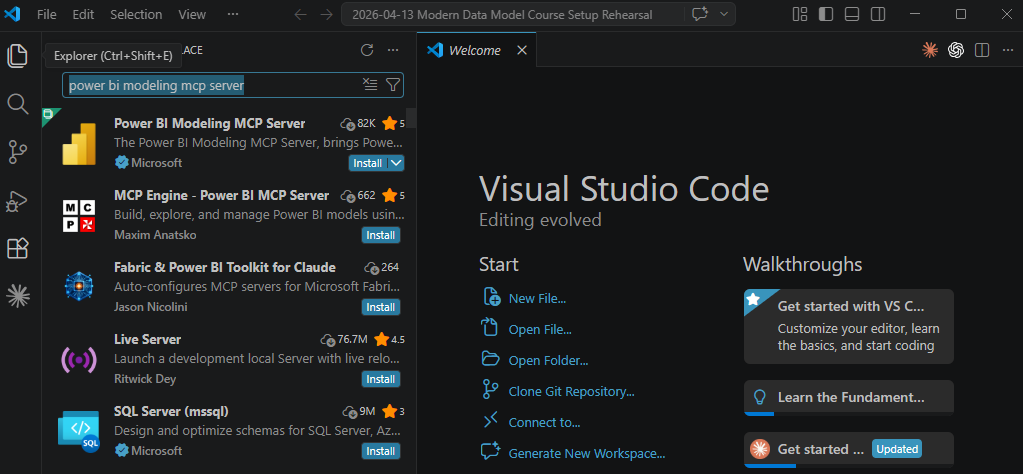Split the editor to the right
The image size is (1023, 474).
(x=982, y=50)
